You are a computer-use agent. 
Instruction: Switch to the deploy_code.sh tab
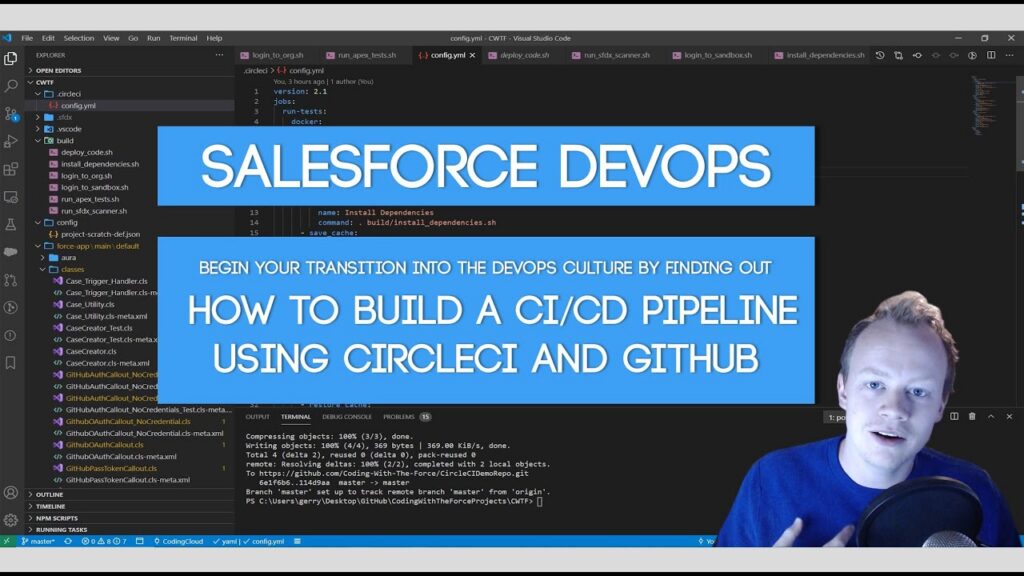coord(524,56)
